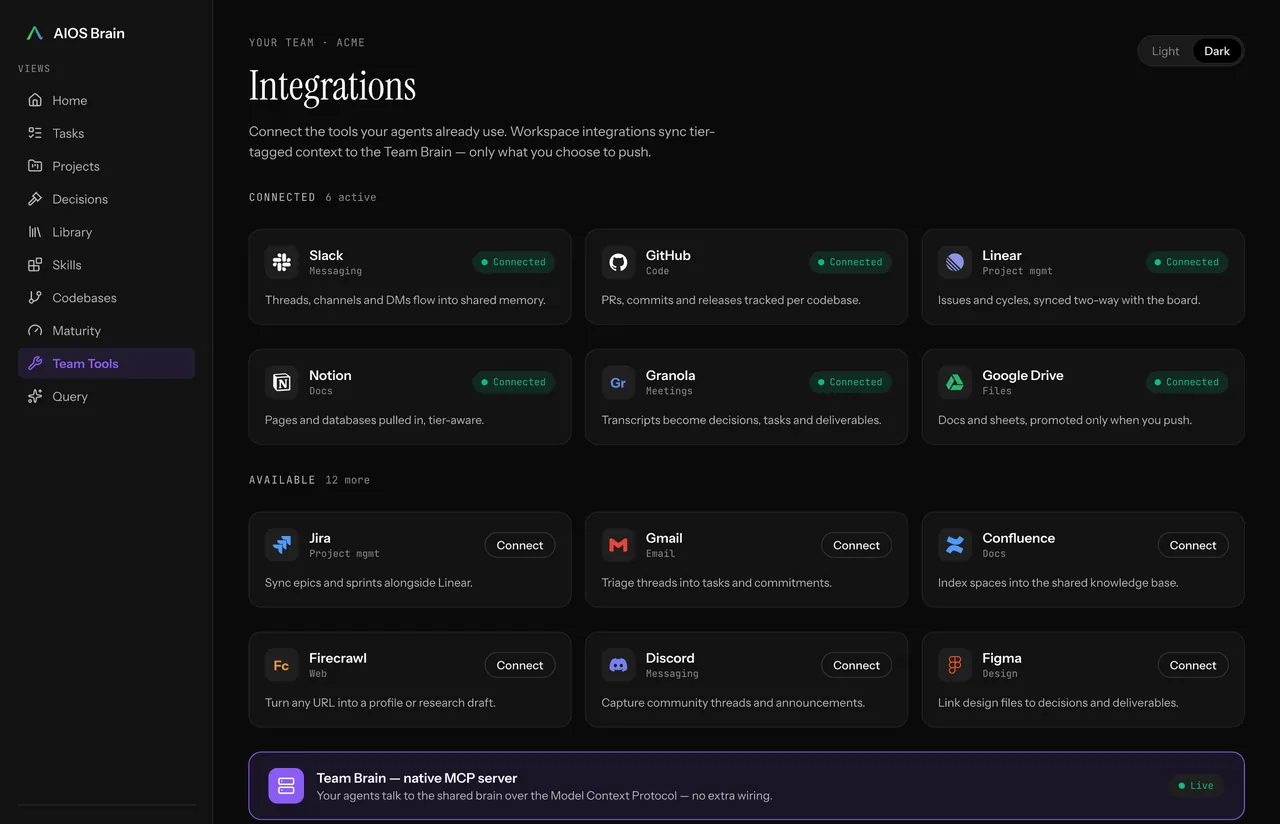
Task: Open the Projects view
Action: pos(106,166)
